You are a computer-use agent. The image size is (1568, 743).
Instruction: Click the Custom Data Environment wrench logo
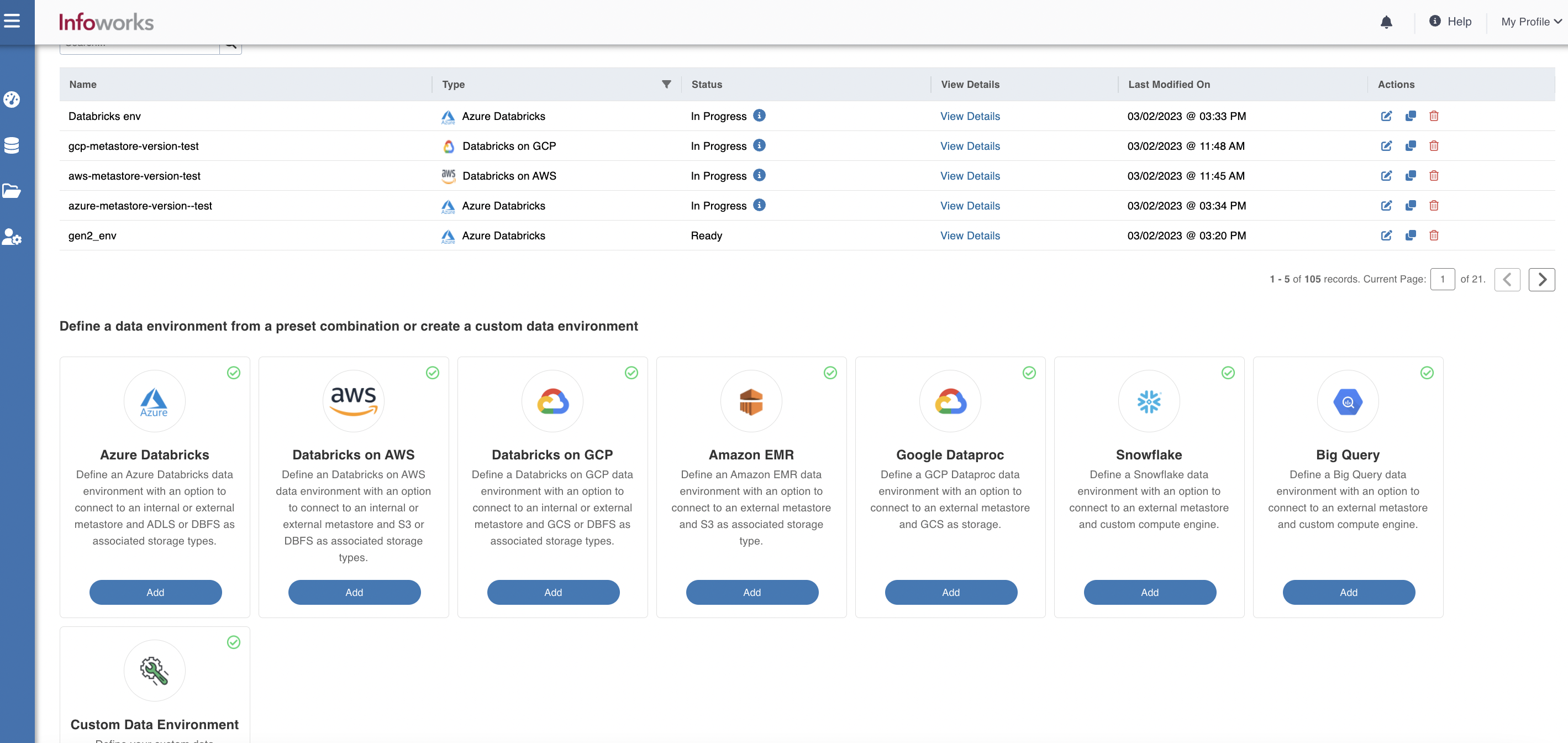click(154, 670)
